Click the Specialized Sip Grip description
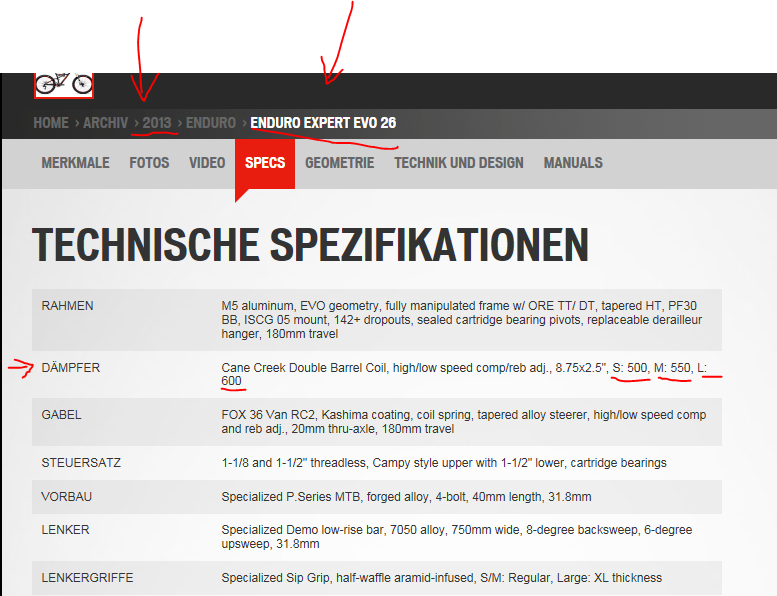The width and height of the screenshot is (777, 596). click(x=442, y=578)
